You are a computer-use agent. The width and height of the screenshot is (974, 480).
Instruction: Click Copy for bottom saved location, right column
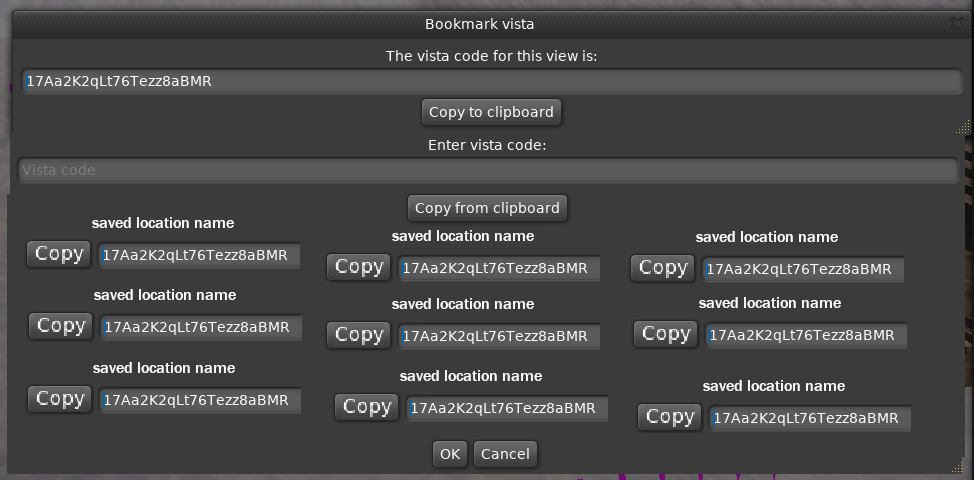pyautogui.click(x=670, y=417)
